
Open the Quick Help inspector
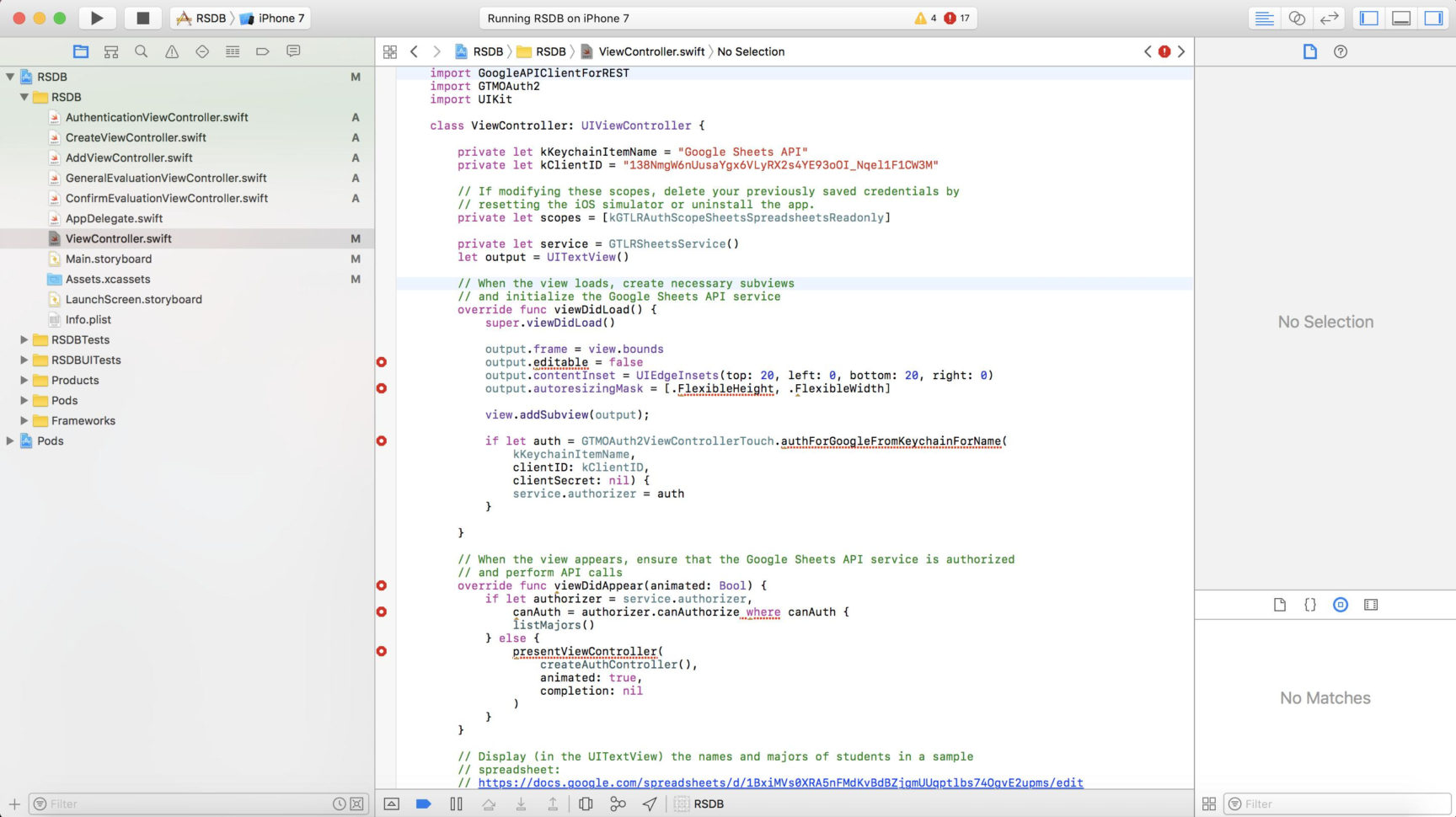click(x=1340, y=51)
